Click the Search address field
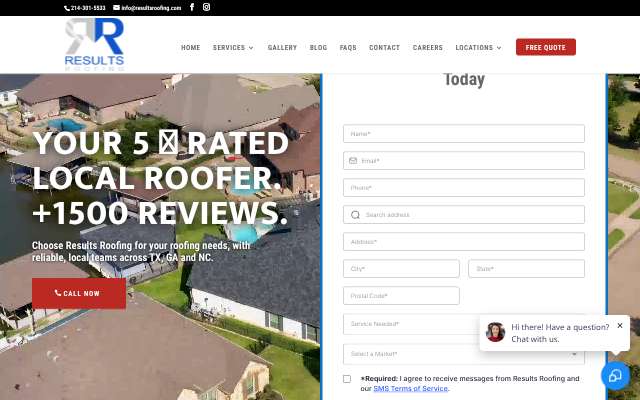 [x=464, y=215]
